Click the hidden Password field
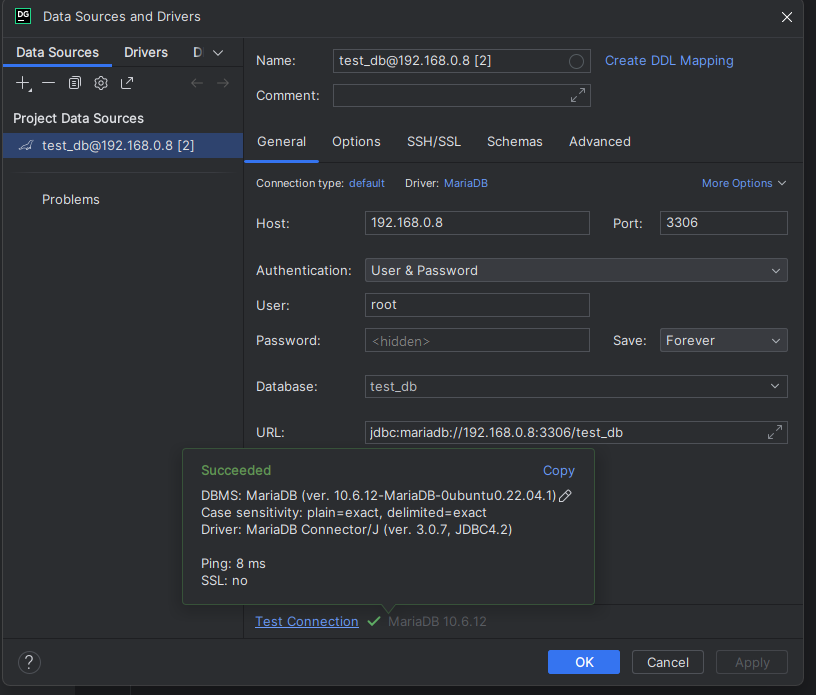Image resolution: width=816 pixels, height=695 pixels. coord(477,340)
